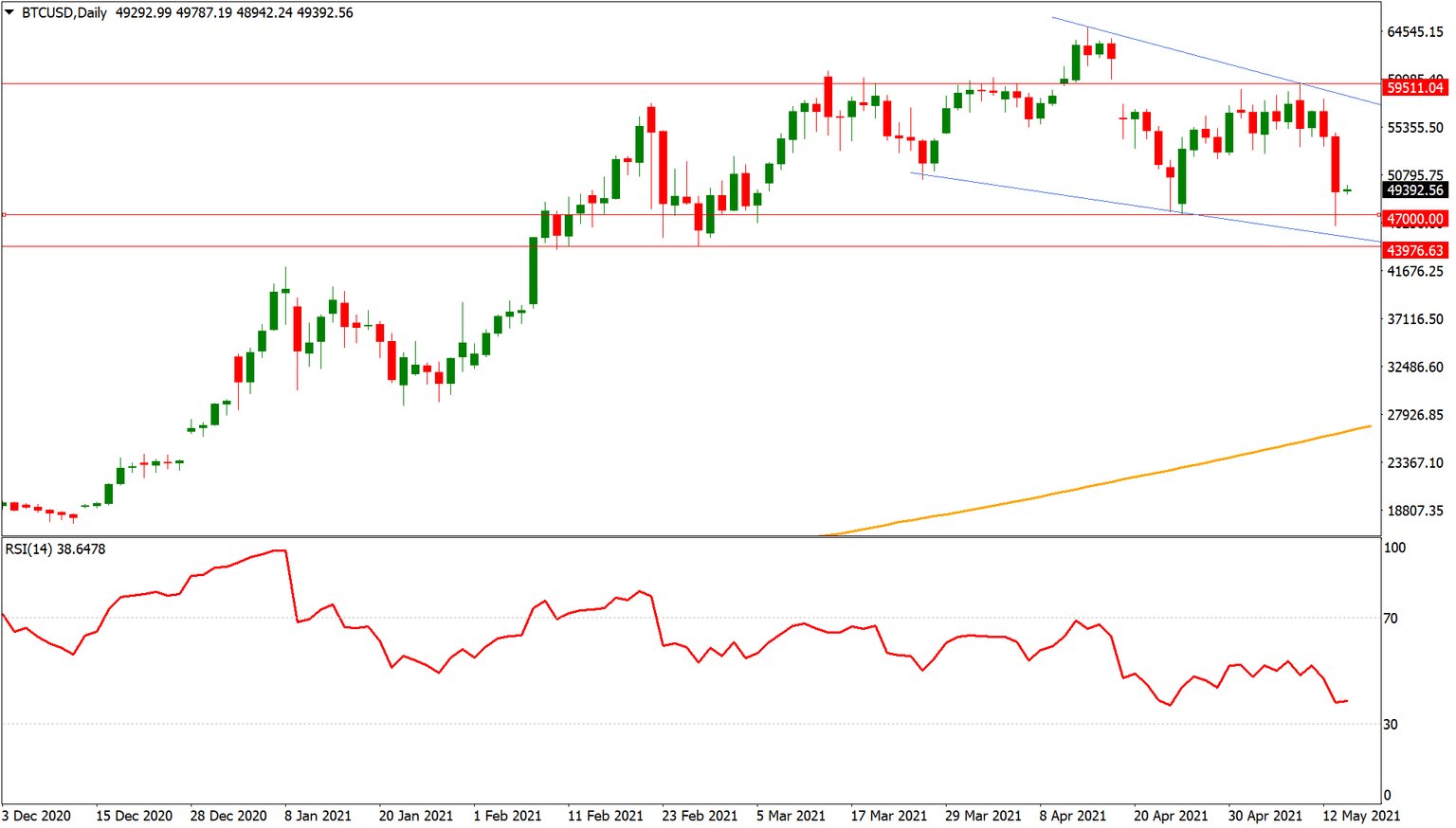Click the BTCUSD,Daily chart title
The height and width of the screenshot is (828, 1456).
64,13
